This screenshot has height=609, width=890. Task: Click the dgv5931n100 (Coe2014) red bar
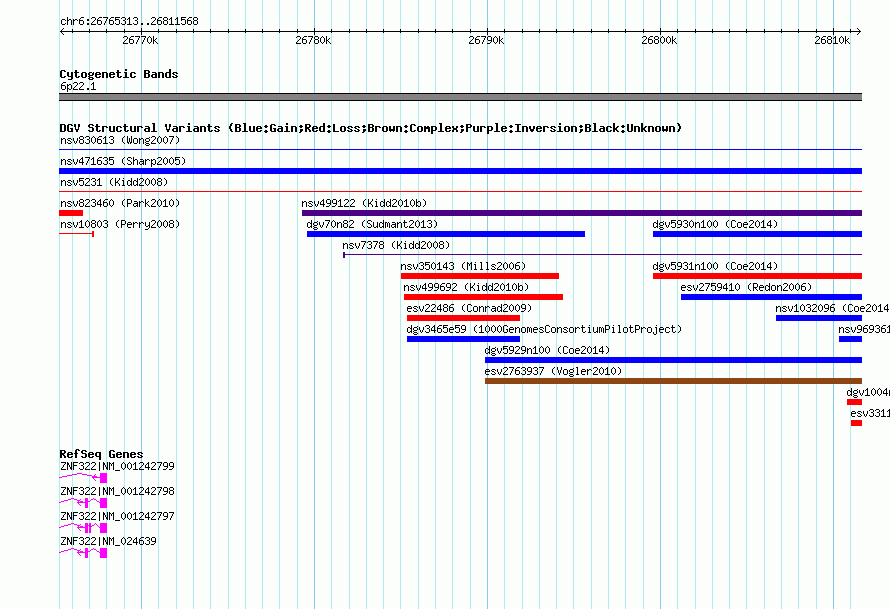(x=757, y=276)
